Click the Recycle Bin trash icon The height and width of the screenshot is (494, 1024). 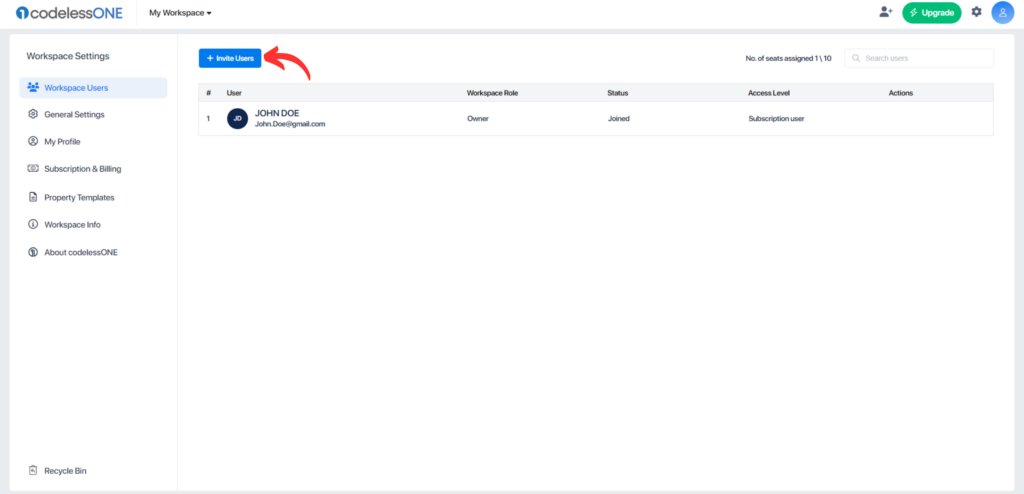click(33, 470)
